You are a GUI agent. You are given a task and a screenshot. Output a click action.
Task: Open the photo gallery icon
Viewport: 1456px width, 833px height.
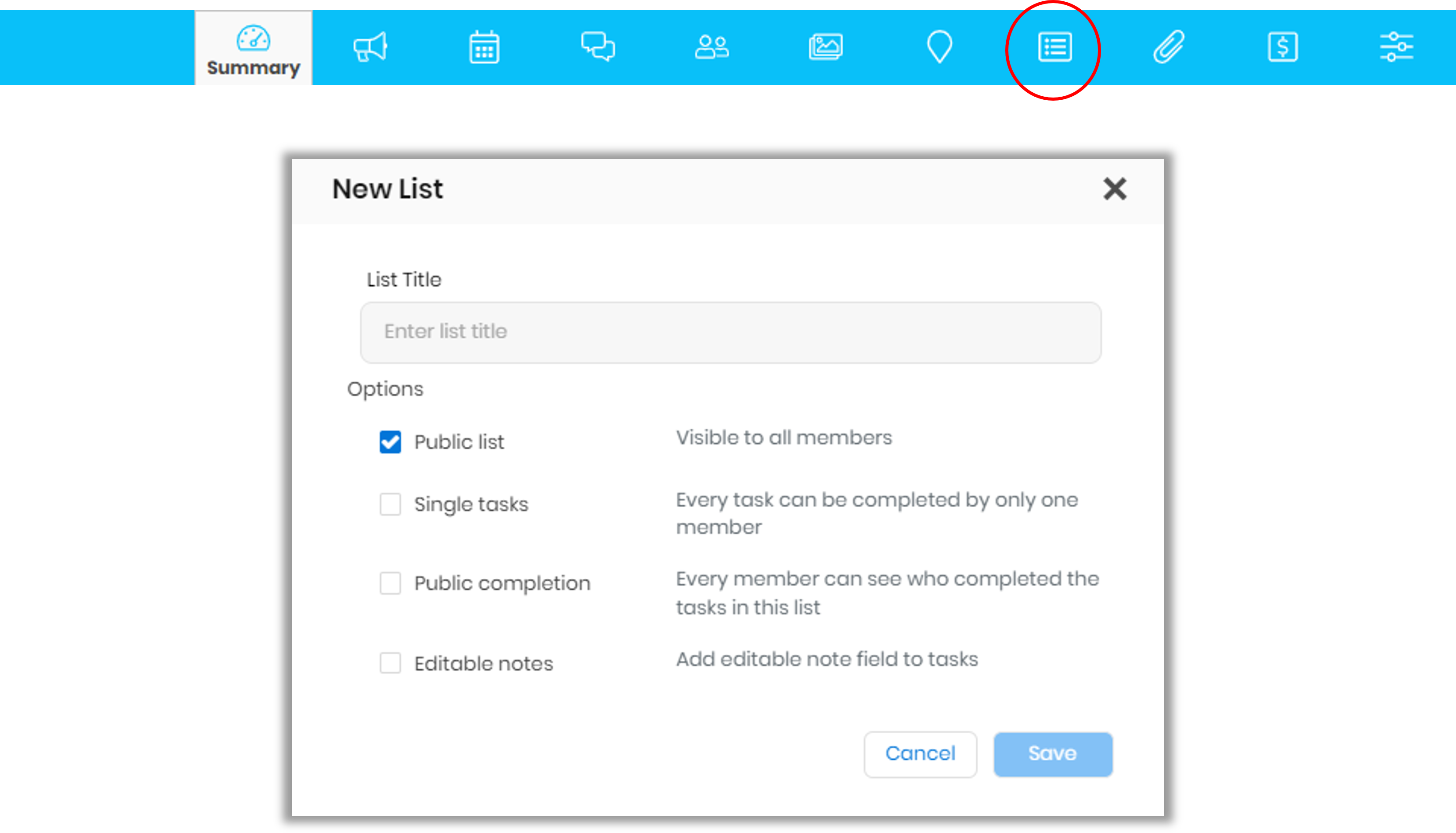click(826, 47)
